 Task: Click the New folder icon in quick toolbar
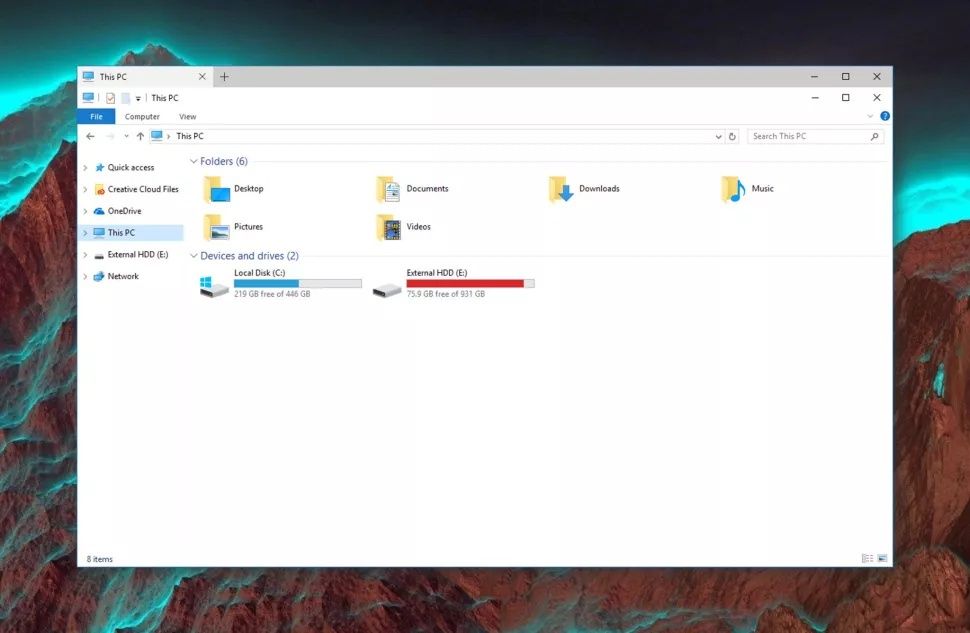pyautogui.click(x=126, y=98)
